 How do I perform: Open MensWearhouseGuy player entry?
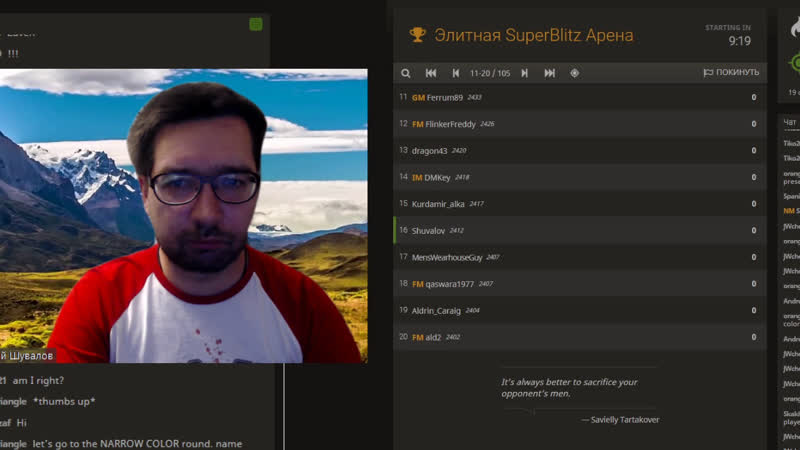tap(580, 257)
